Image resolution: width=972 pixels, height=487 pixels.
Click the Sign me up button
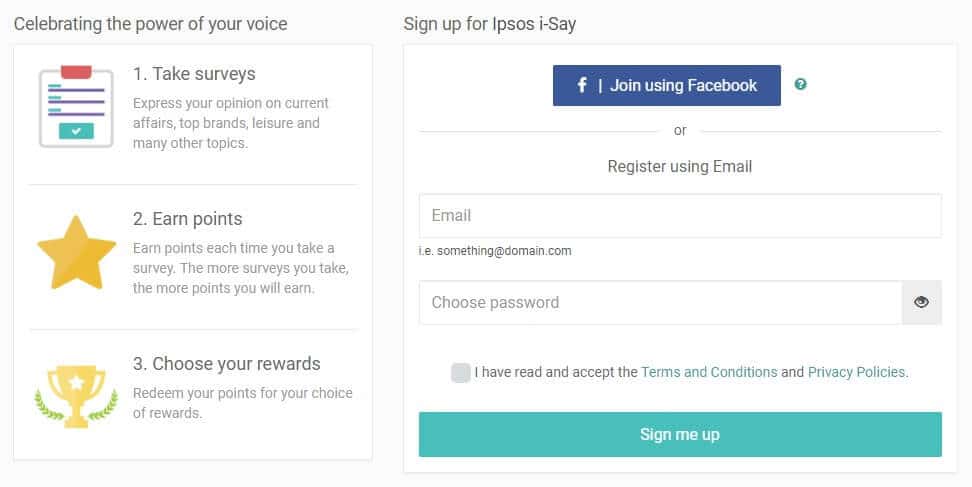[680, 434]
